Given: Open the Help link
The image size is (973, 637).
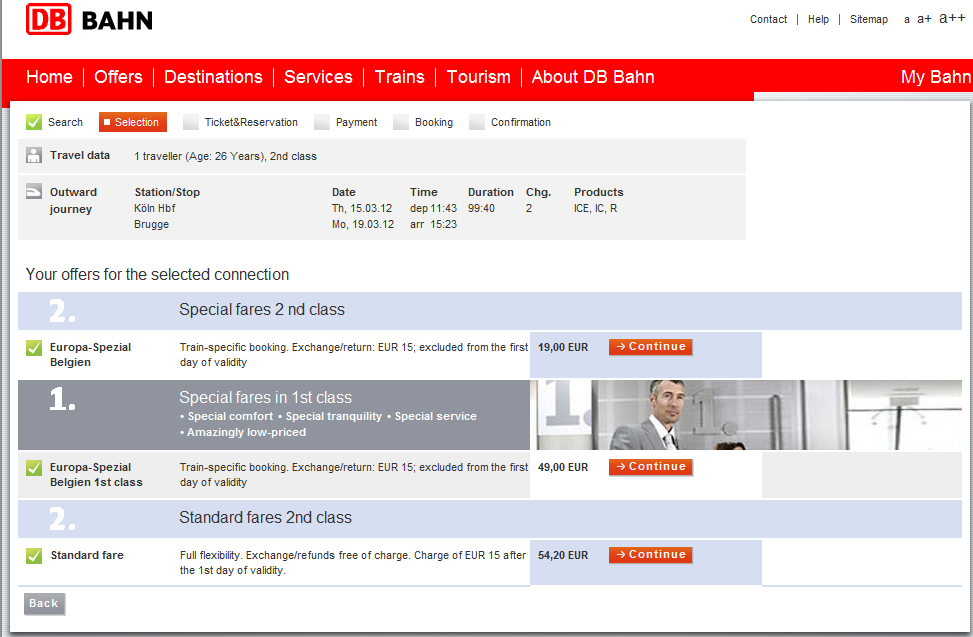Looking at the screenshot, I should pyautogui.click(x=818, y=19).
